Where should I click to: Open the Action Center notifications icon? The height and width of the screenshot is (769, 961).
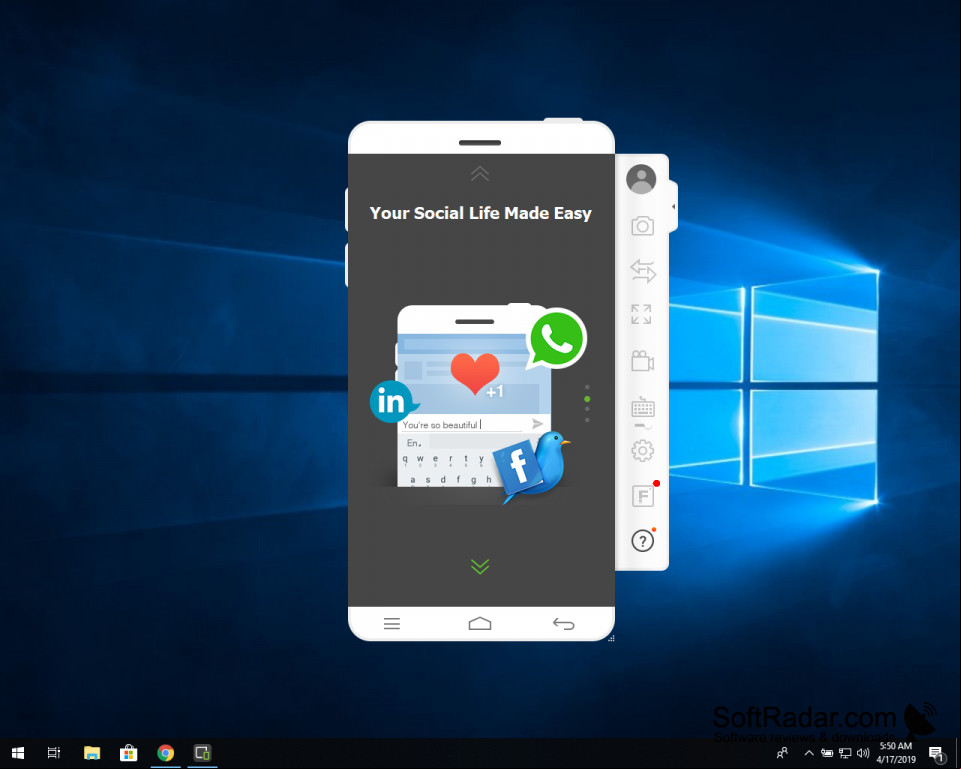936,754
